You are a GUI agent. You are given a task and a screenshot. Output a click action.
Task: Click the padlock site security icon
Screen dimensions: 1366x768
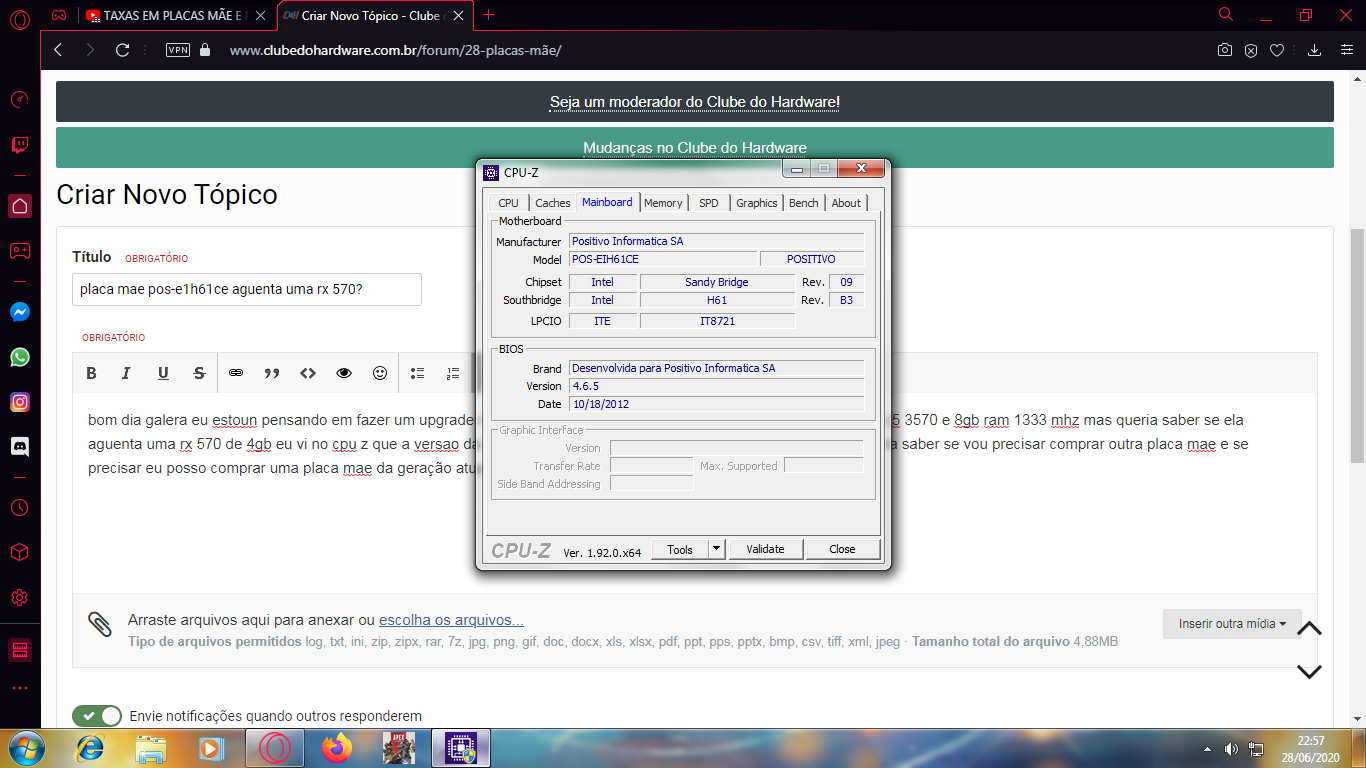[206, 50]
